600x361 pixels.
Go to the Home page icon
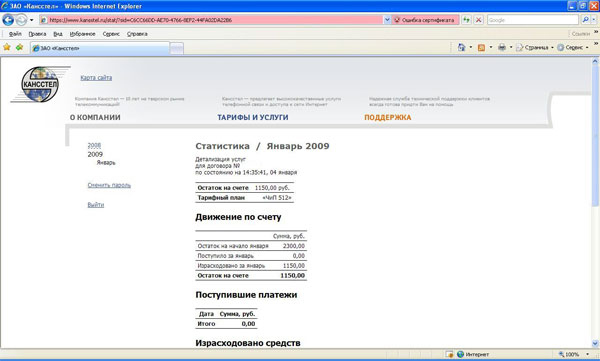(461, 47)
